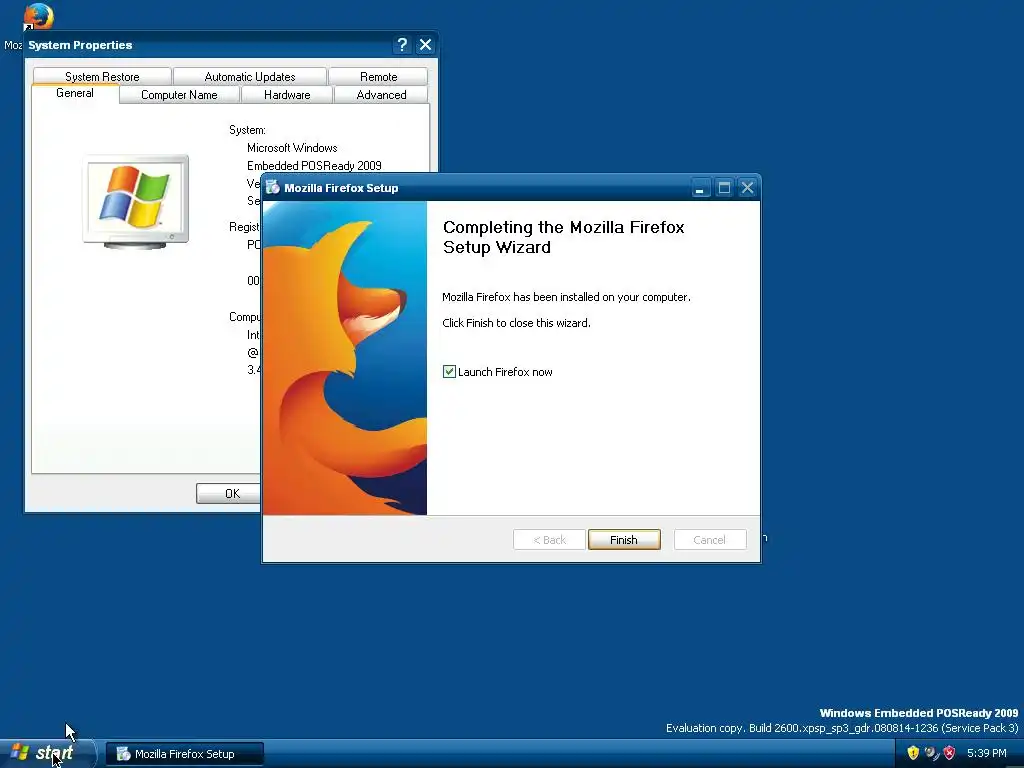Click the middle system tray icon
The width and height of the screenshot is (1024, 768).
931,753
